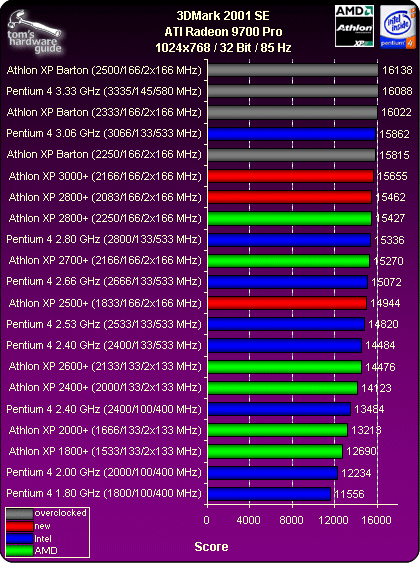Click the 'new' legend label
420x563 pixels.
click(42, 526)
